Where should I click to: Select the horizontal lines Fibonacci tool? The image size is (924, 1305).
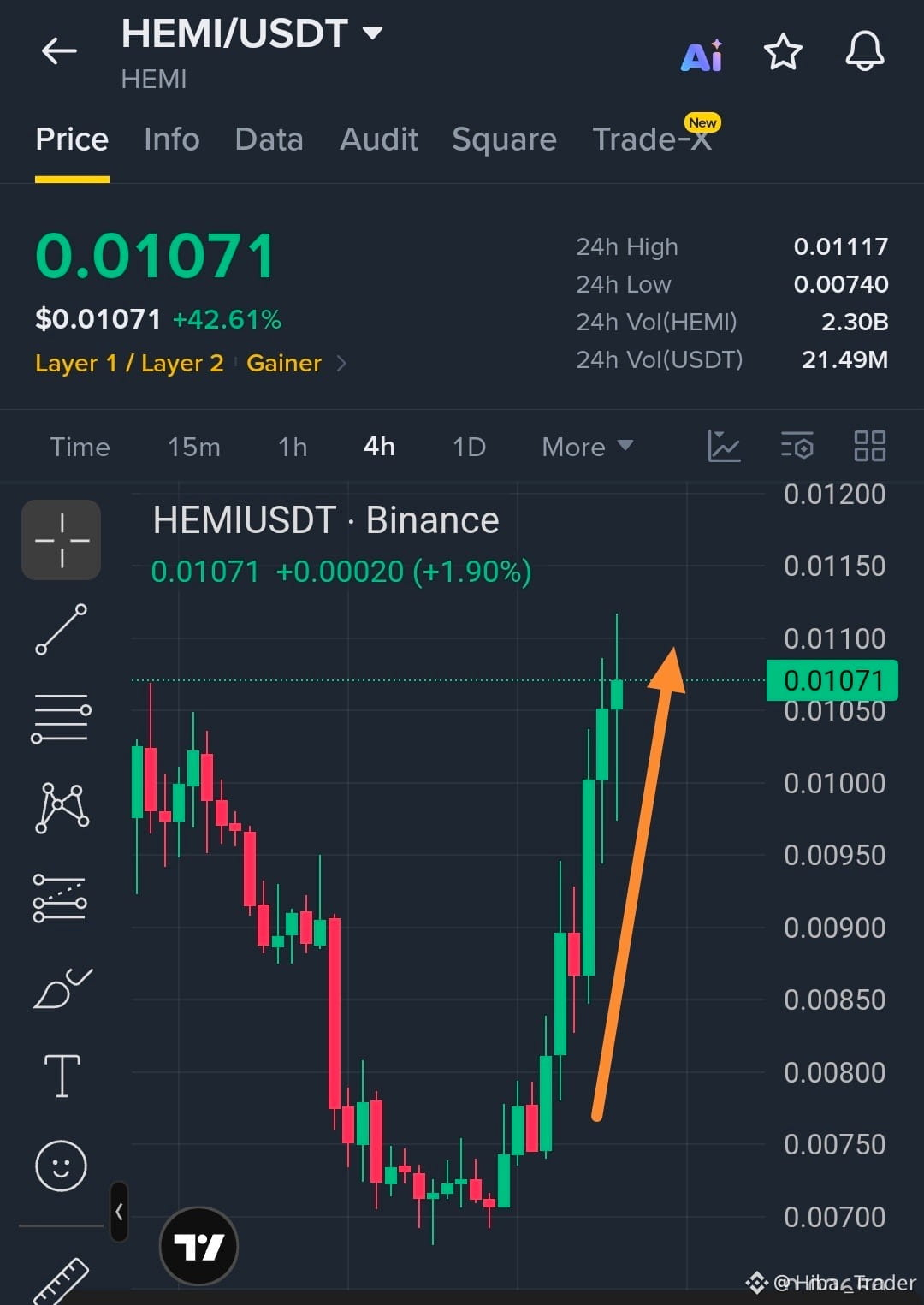(61, 718)
